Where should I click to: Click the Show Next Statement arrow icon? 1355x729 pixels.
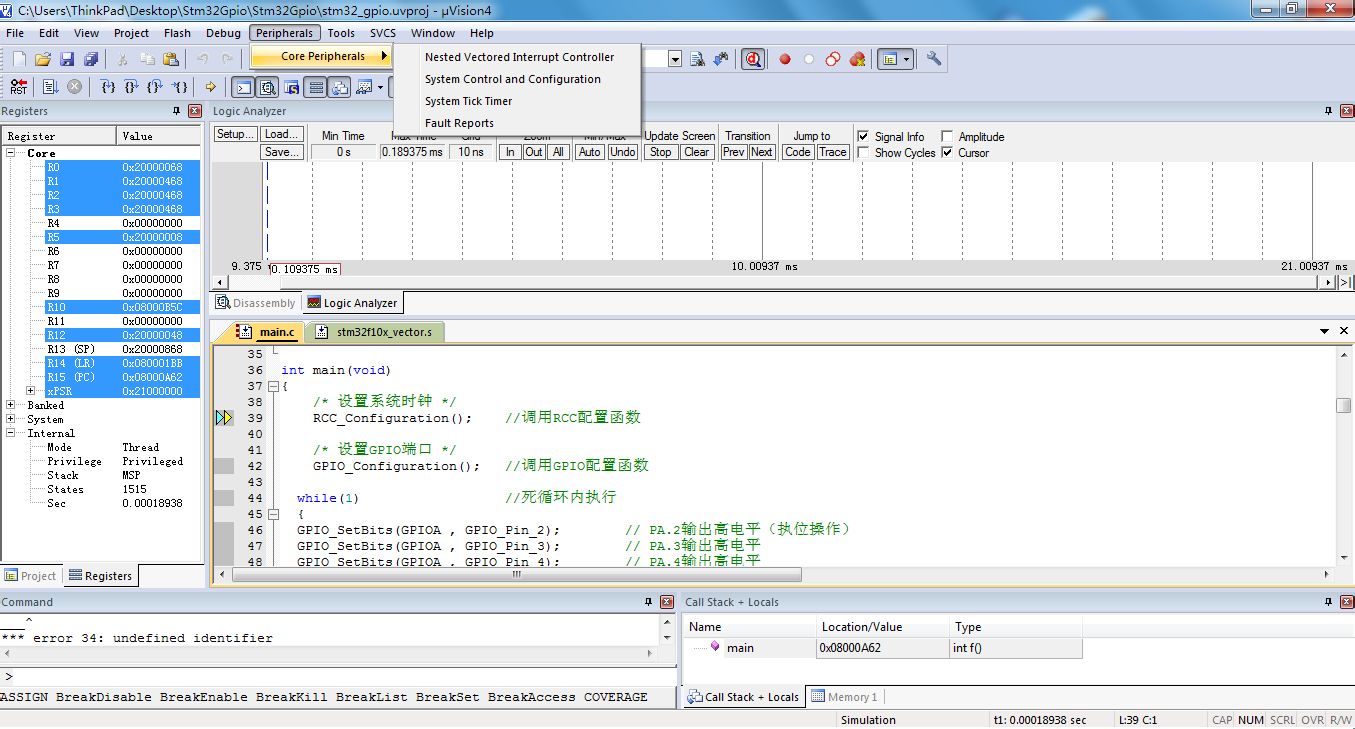[210, 87]
